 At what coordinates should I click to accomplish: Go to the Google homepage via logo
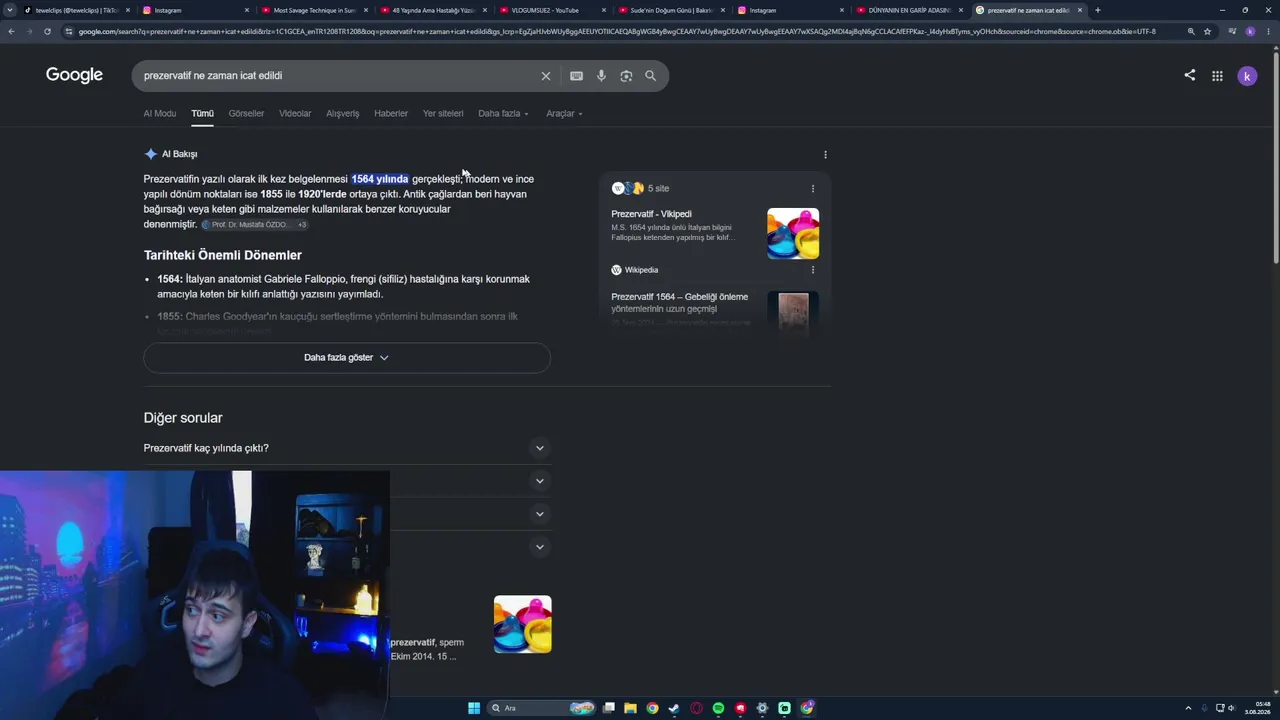pyautogui.click(x=74, y=75)
